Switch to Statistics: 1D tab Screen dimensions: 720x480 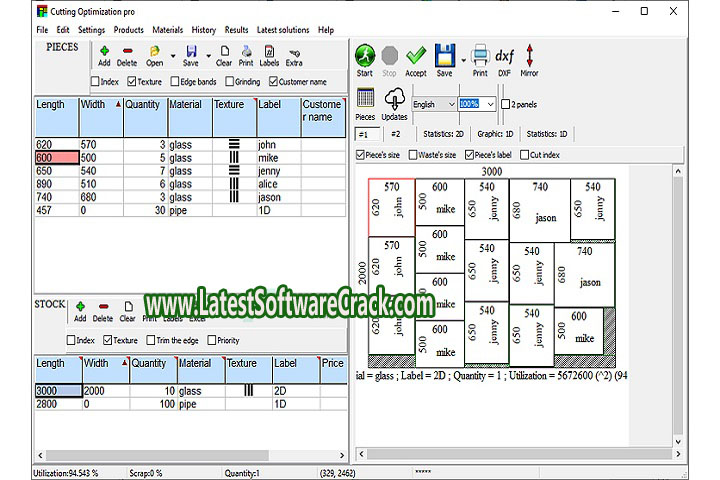click(x=547, y=134)
